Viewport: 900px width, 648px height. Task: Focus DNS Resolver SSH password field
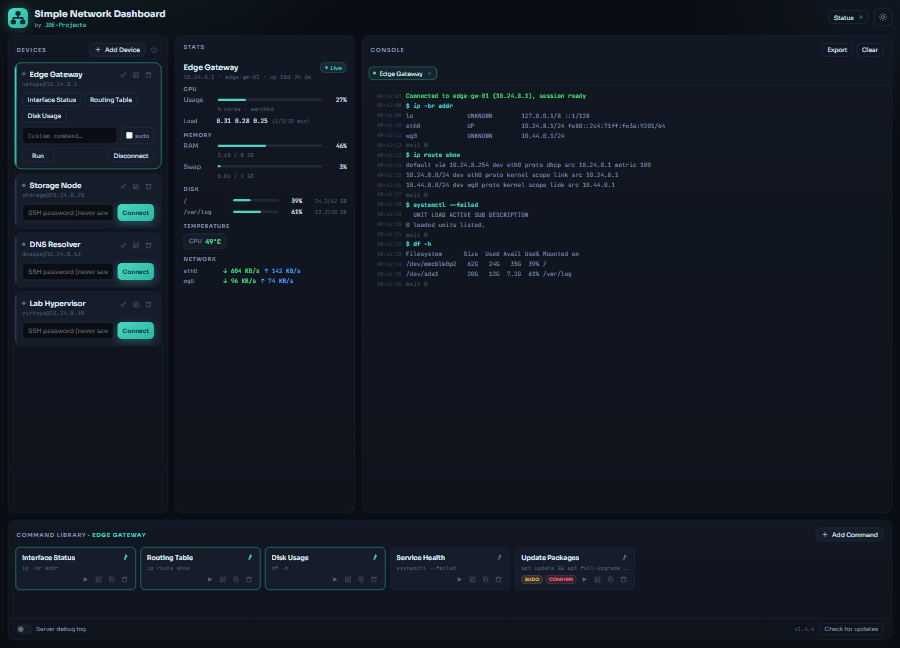[68, 272]
